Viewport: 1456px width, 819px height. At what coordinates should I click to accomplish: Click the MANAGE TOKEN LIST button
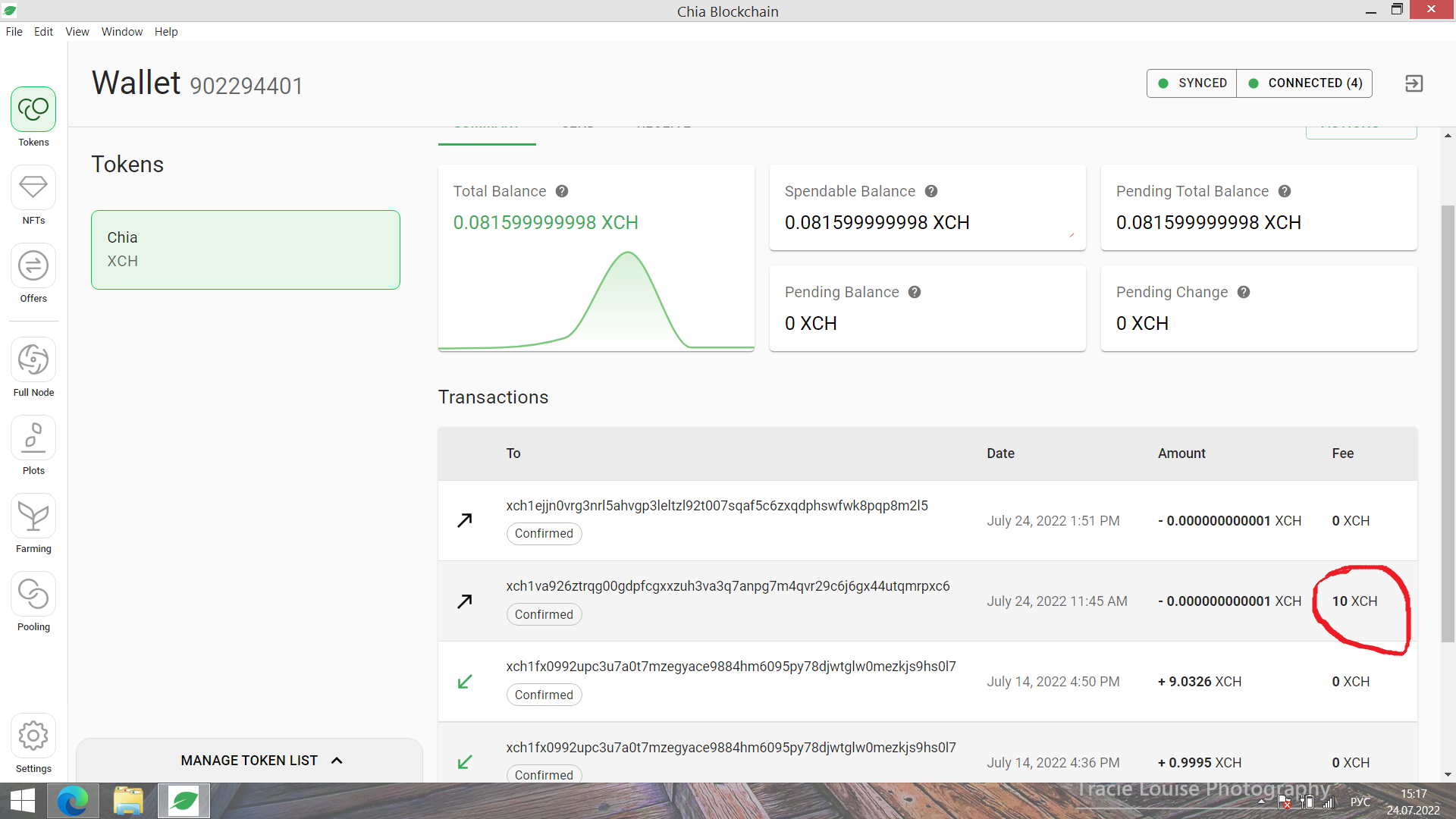[x=249, y=760]
